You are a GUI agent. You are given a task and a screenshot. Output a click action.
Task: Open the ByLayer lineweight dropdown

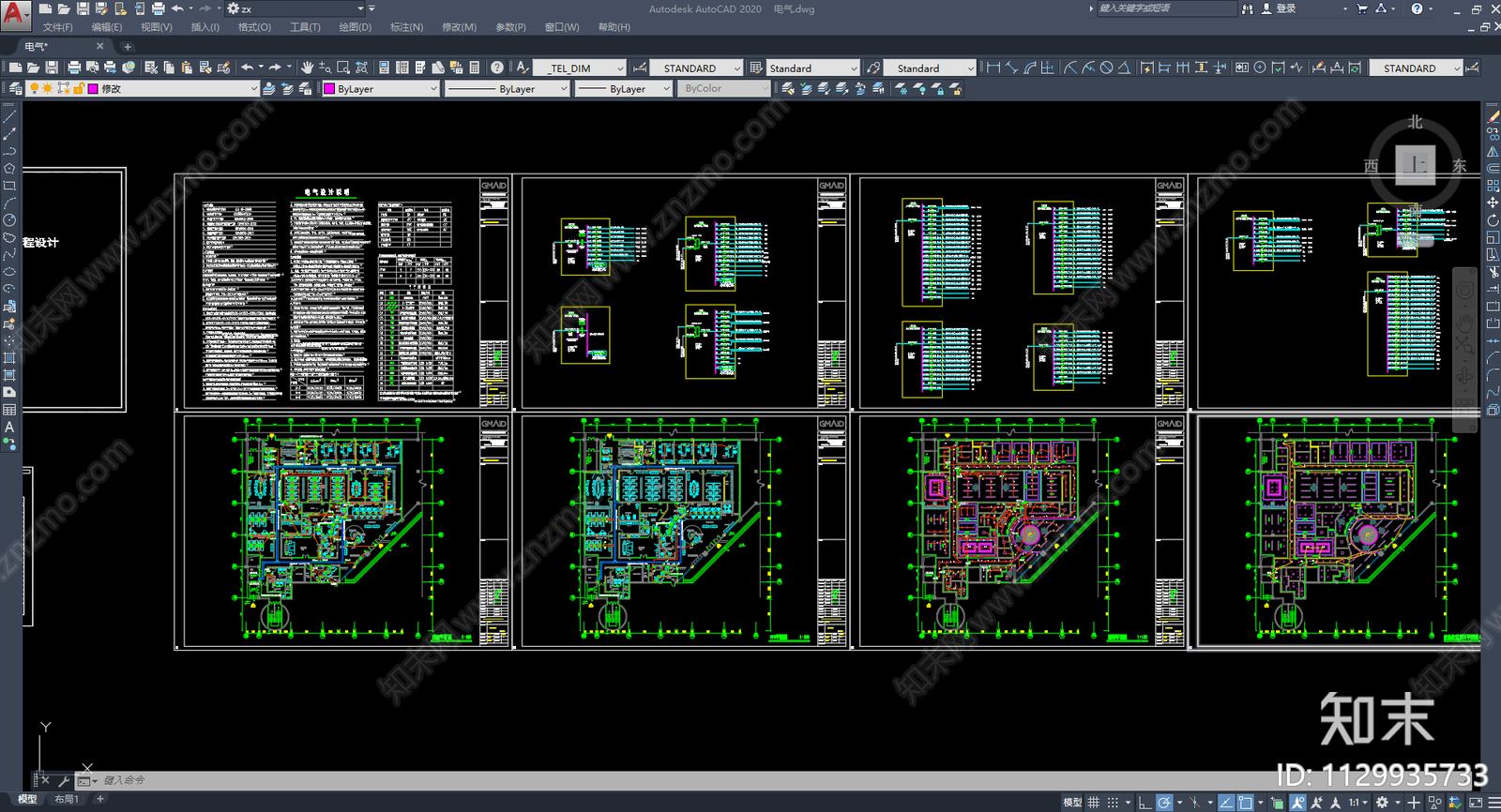[x=623, y=88]
